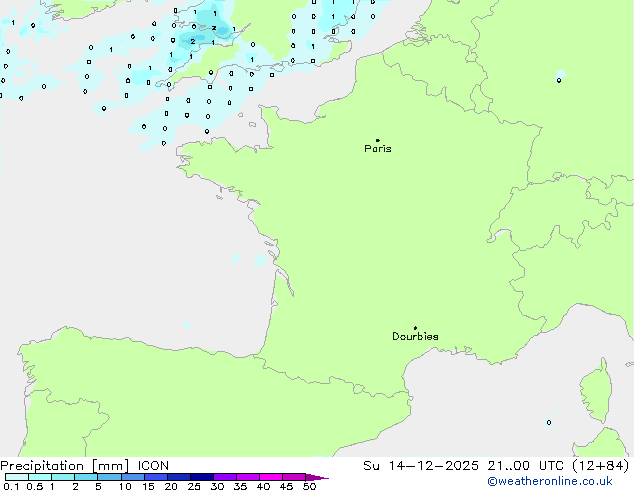Viewport: 634px width, 490px height.
Task: Click the Dourbies location dot
Action: click(415, 328)
